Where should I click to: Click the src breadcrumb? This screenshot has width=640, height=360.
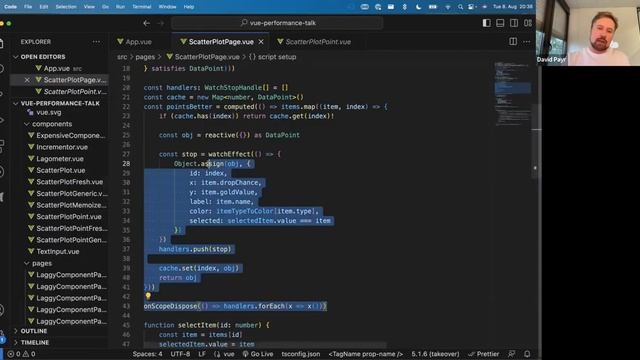click(x=122, y=57)
